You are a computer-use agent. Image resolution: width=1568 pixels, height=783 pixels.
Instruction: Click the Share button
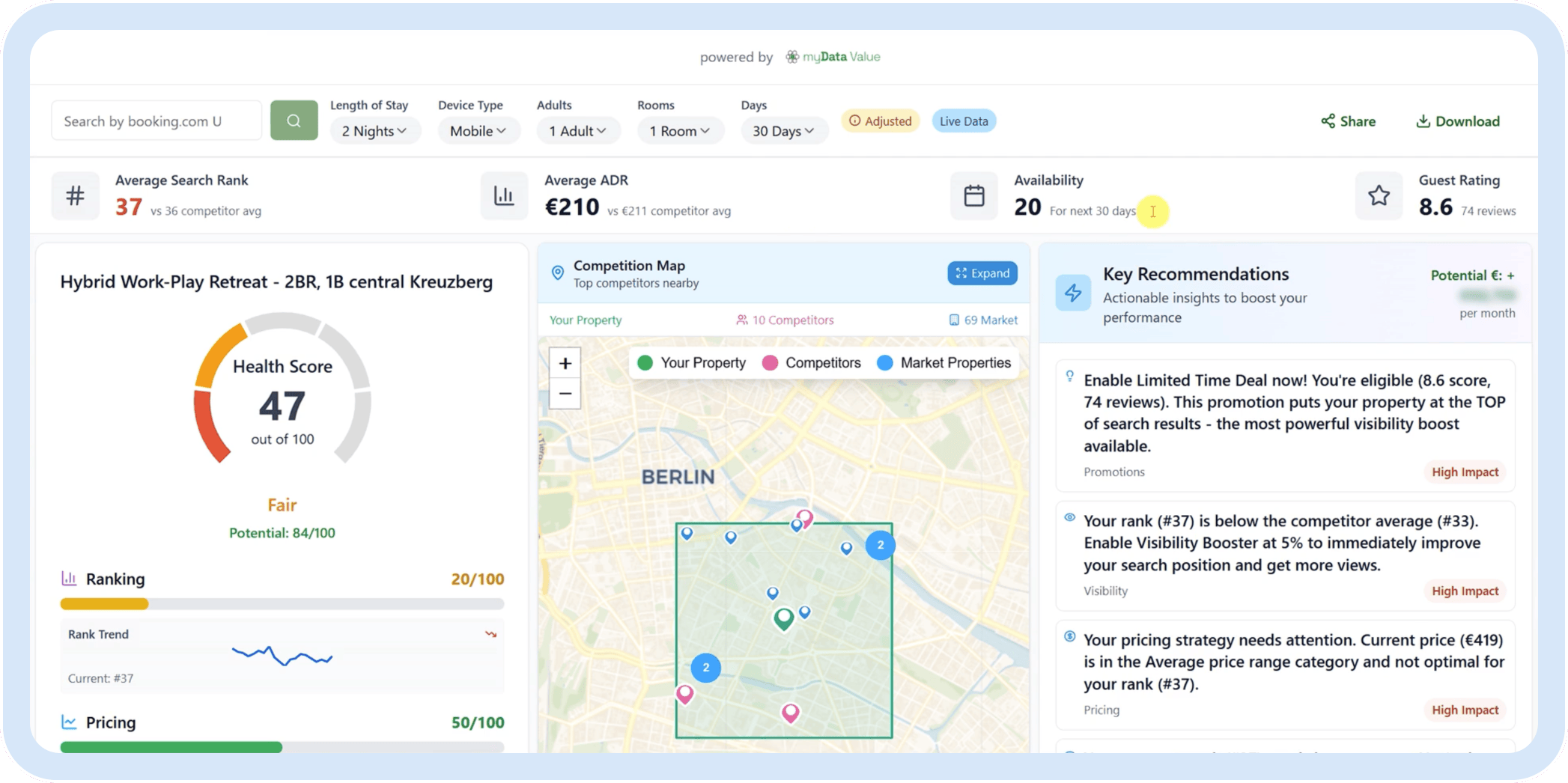(1349, 121)
